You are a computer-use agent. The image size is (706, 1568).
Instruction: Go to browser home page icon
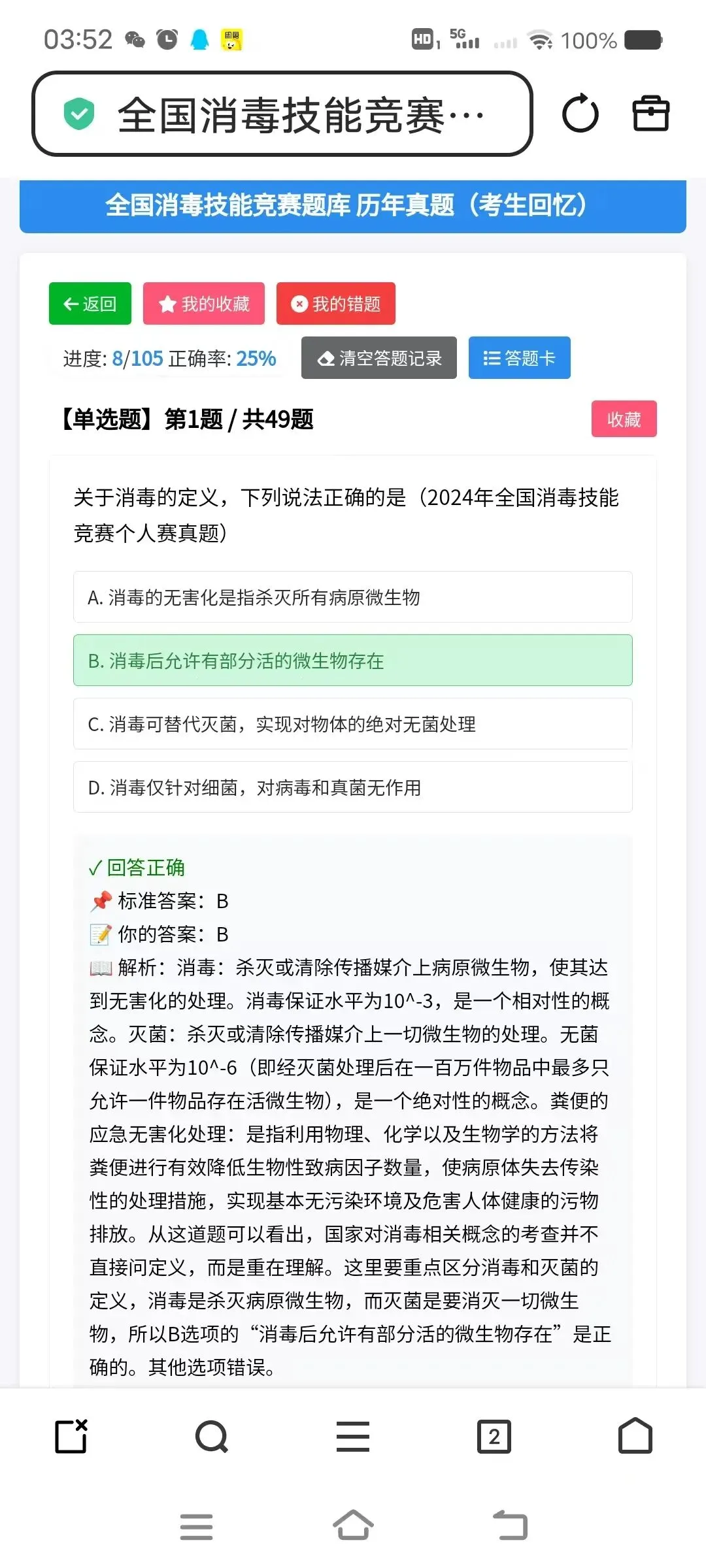(x=635, y=1436)
